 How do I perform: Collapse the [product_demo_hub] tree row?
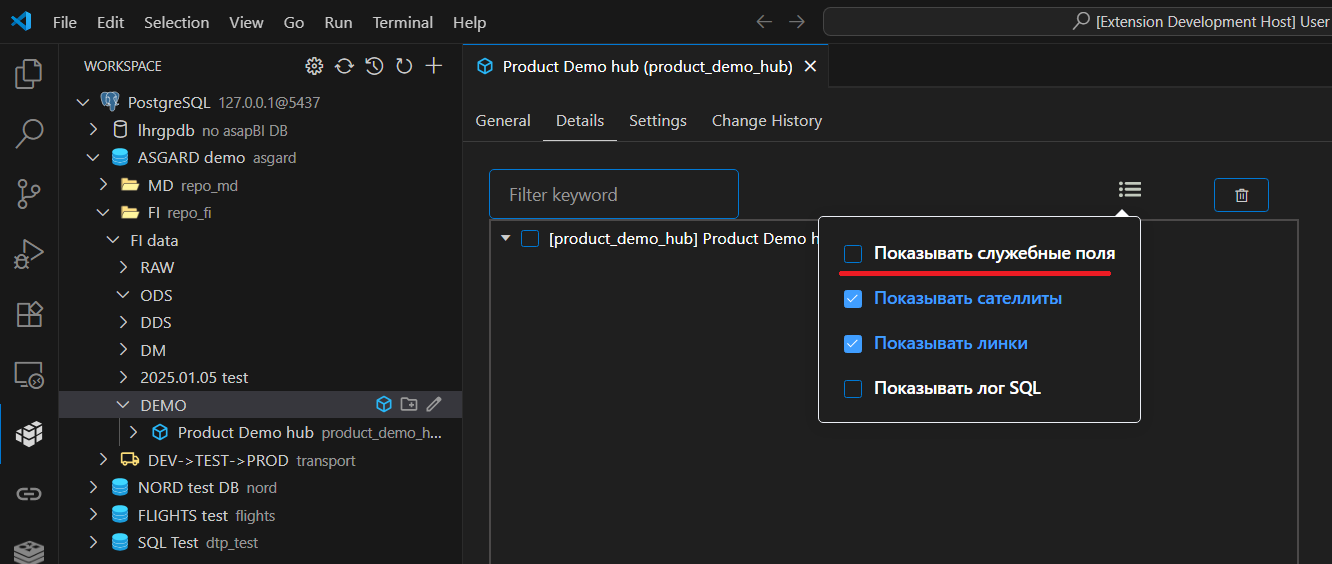tap(505, 238)
